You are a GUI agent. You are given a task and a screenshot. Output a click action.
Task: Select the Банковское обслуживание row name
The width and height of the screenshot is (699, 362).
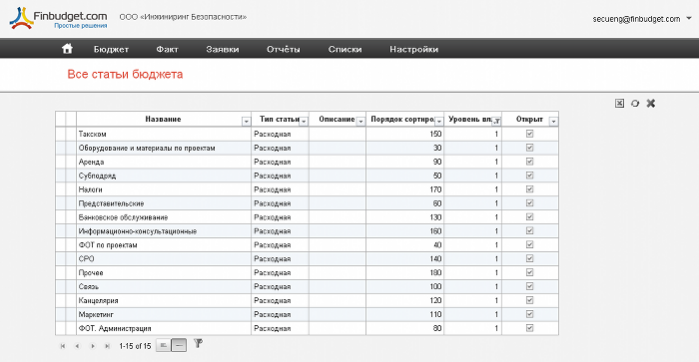pyautogui.click(x=123, y=217)
